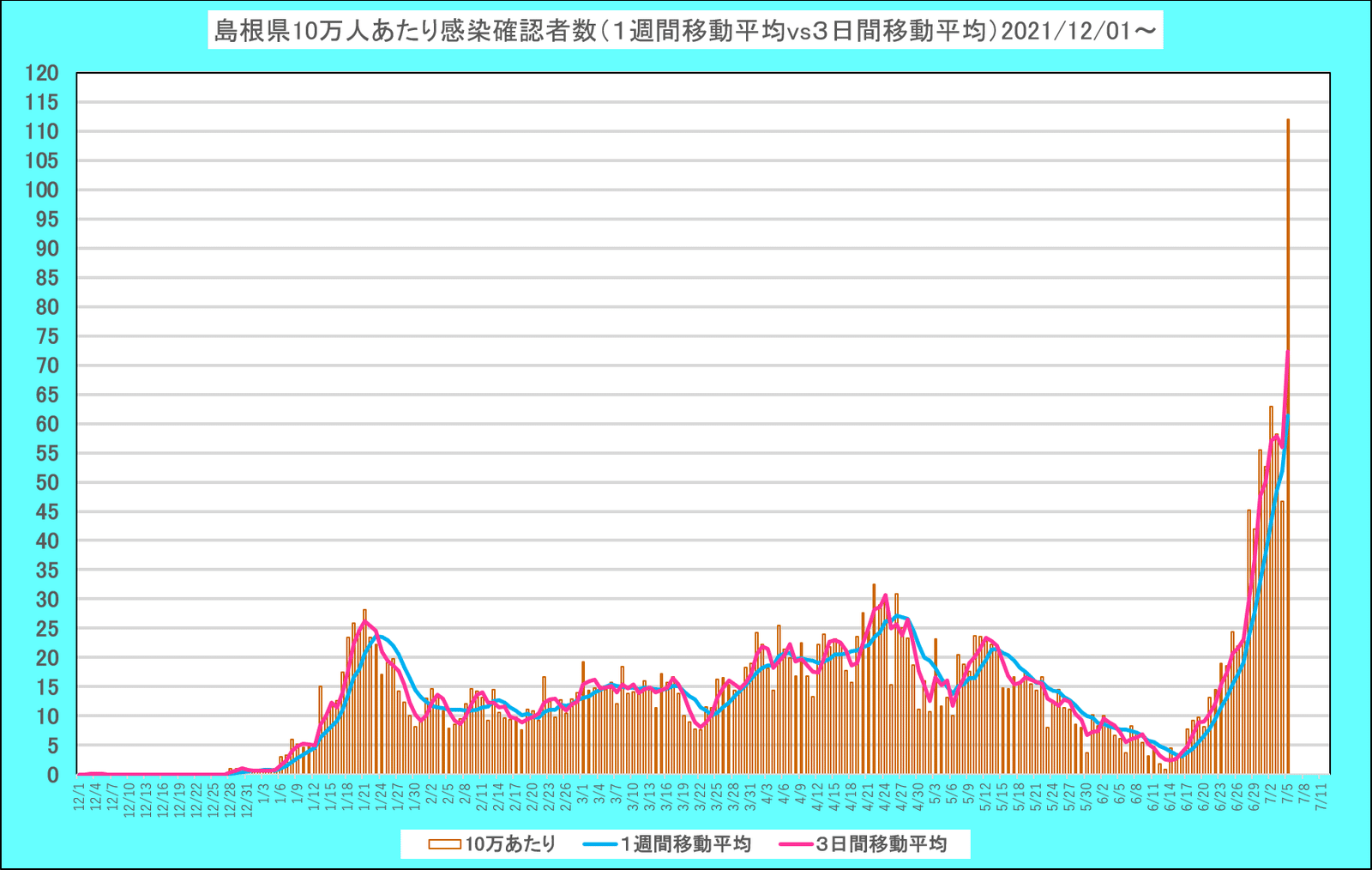Click the y-axis label 80
Image resolution: width=1372 pixels, height=870 pixels.
pos(47,306)
